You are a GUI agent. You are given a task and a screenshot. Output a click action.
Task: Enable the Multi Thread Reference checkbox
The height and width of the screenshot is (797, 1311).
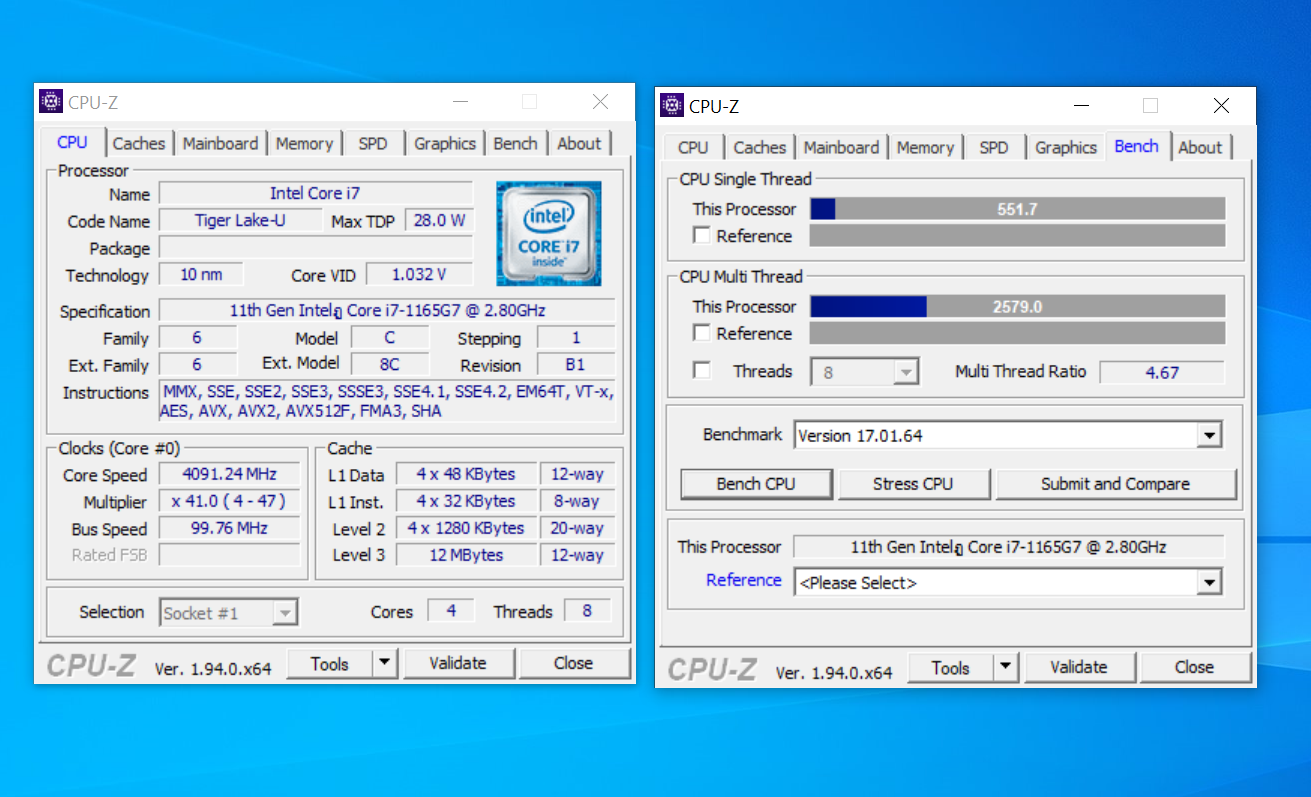coord(702,333)
